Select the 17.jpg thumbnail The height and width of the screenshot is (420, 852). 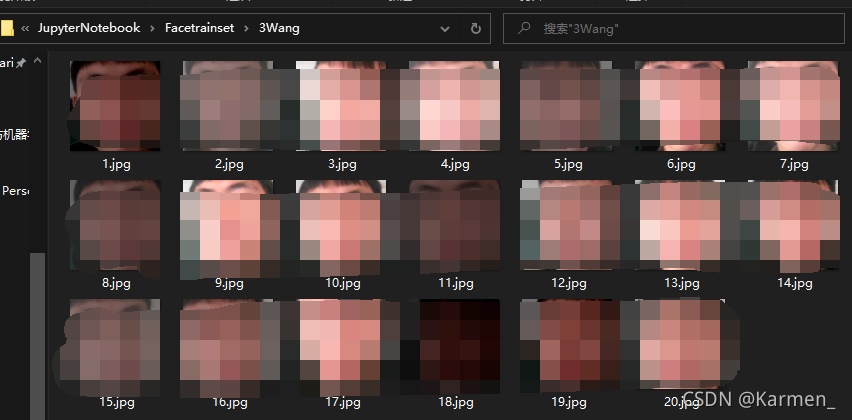click(x=341, y=344)
